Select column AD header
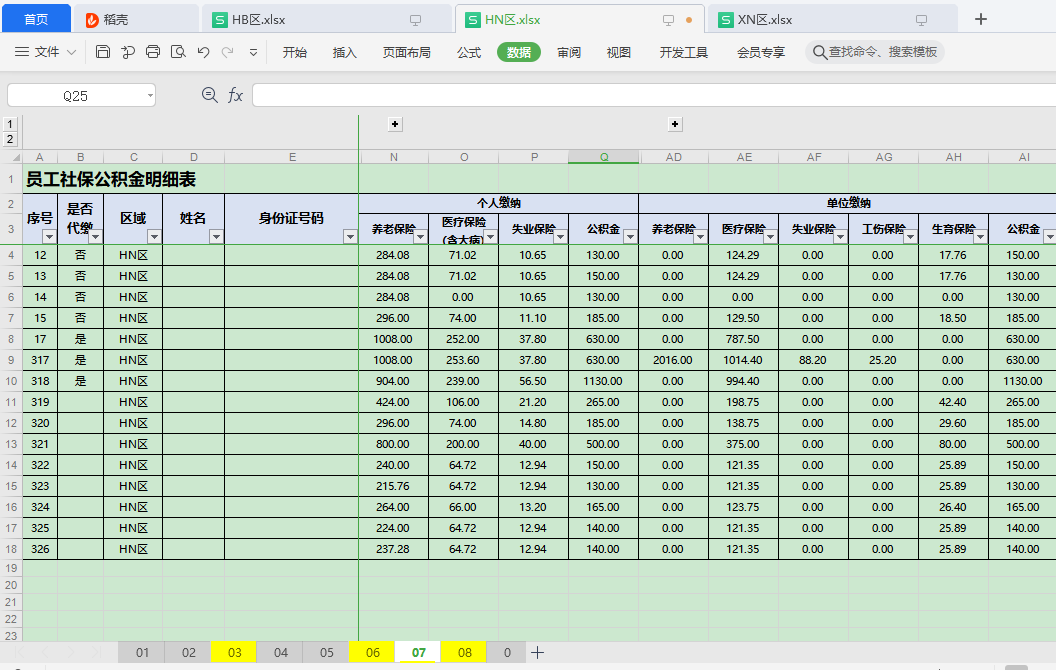1056x670 pixels. point(673,157)
